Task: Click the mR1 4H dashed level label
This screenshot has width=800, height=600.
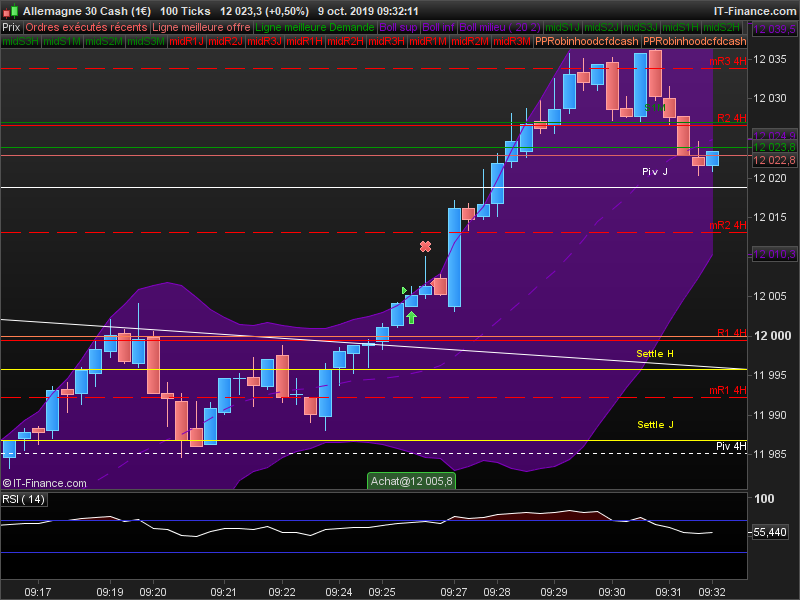Action: [x=728, y=390]
